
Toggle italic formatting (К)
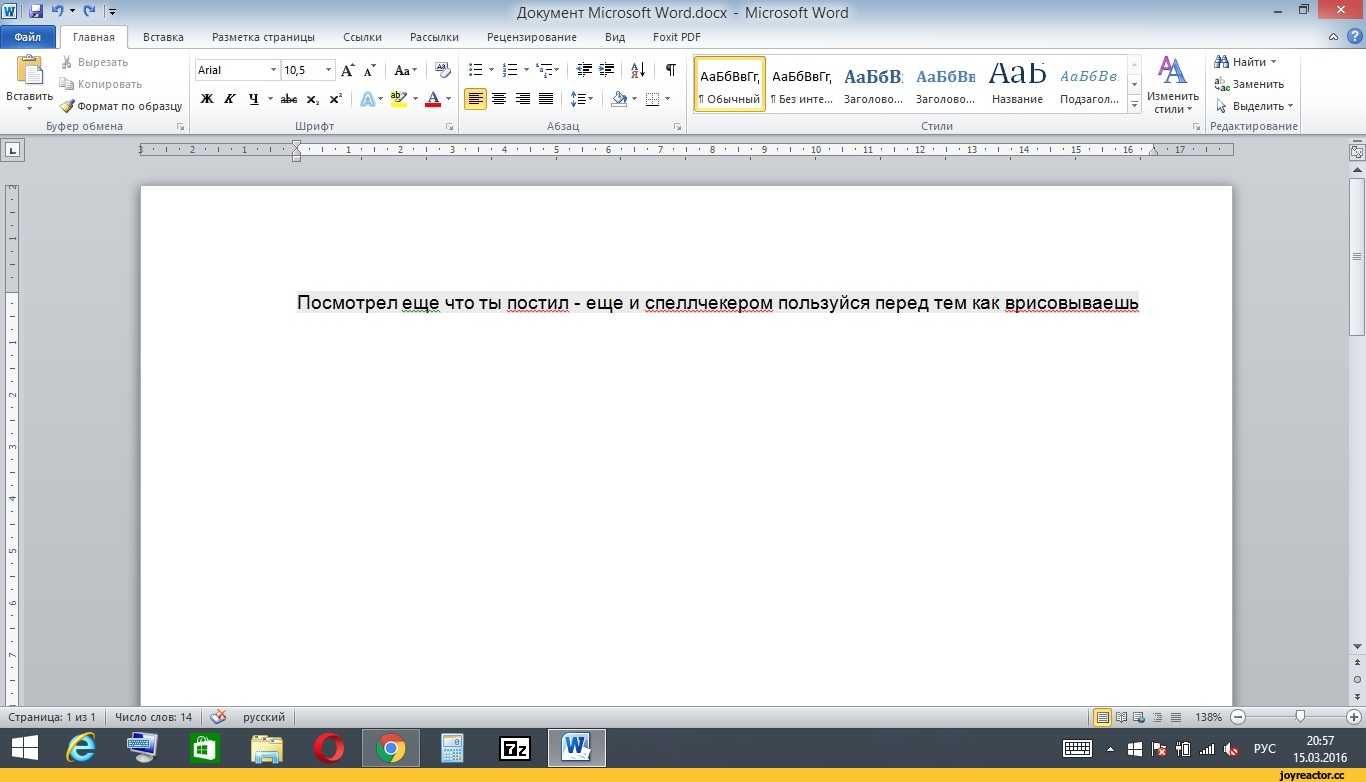click(x=230, y=99)
